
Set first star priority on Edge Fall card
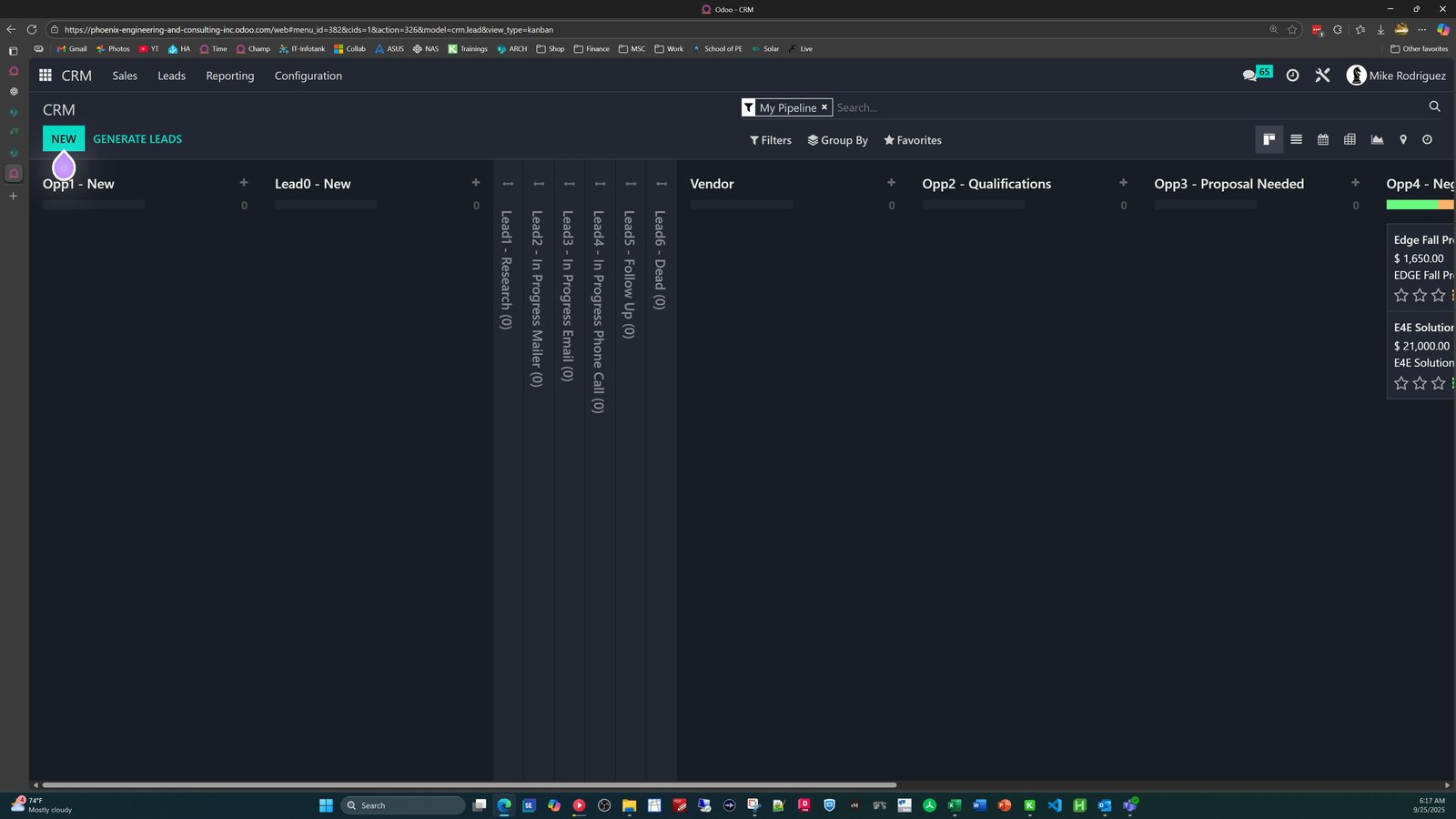(x=1401, y=295)
